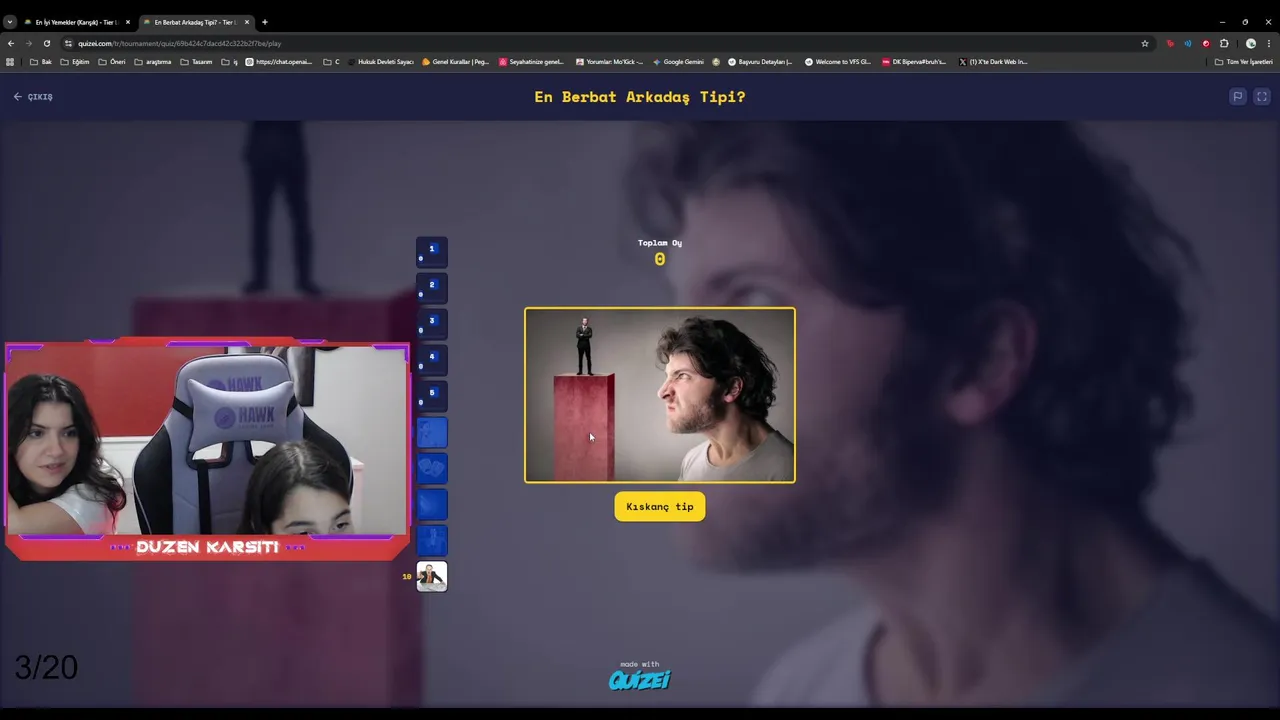Open Welcome to VFS Gl bookmark

[838, 62]
